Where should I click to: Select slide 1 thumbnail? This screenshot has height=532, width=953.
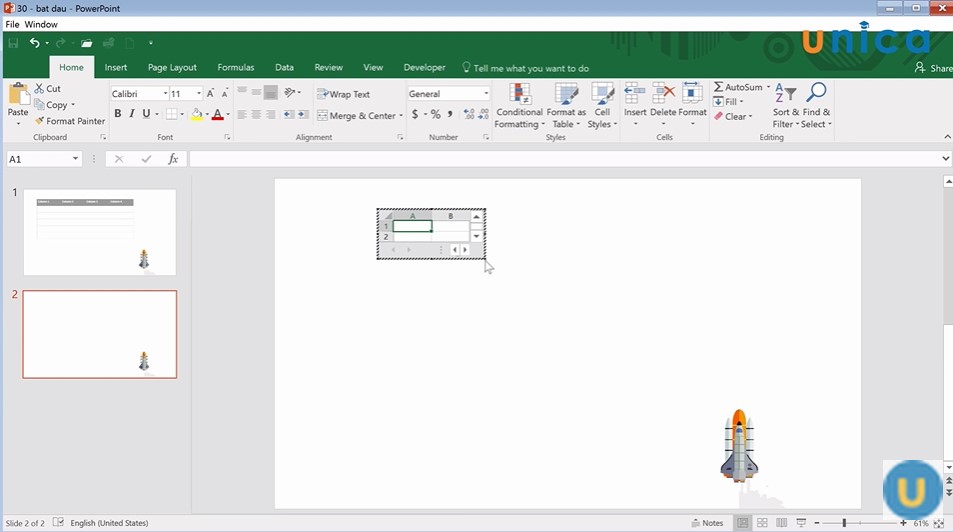pos(100,232)
